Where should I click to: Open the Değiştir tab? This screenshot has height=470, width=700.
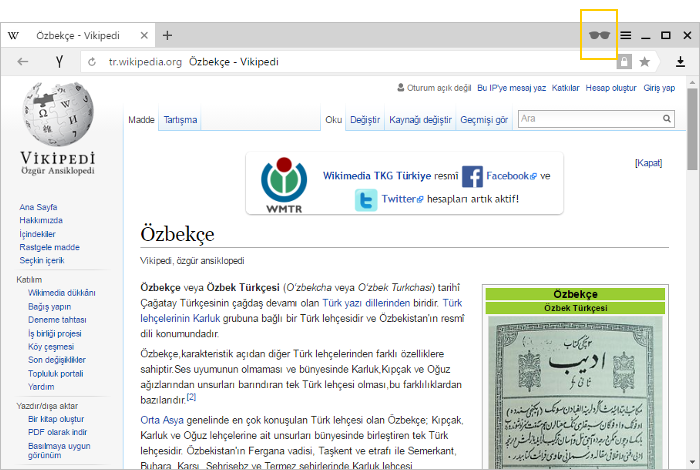coord(365,120)
